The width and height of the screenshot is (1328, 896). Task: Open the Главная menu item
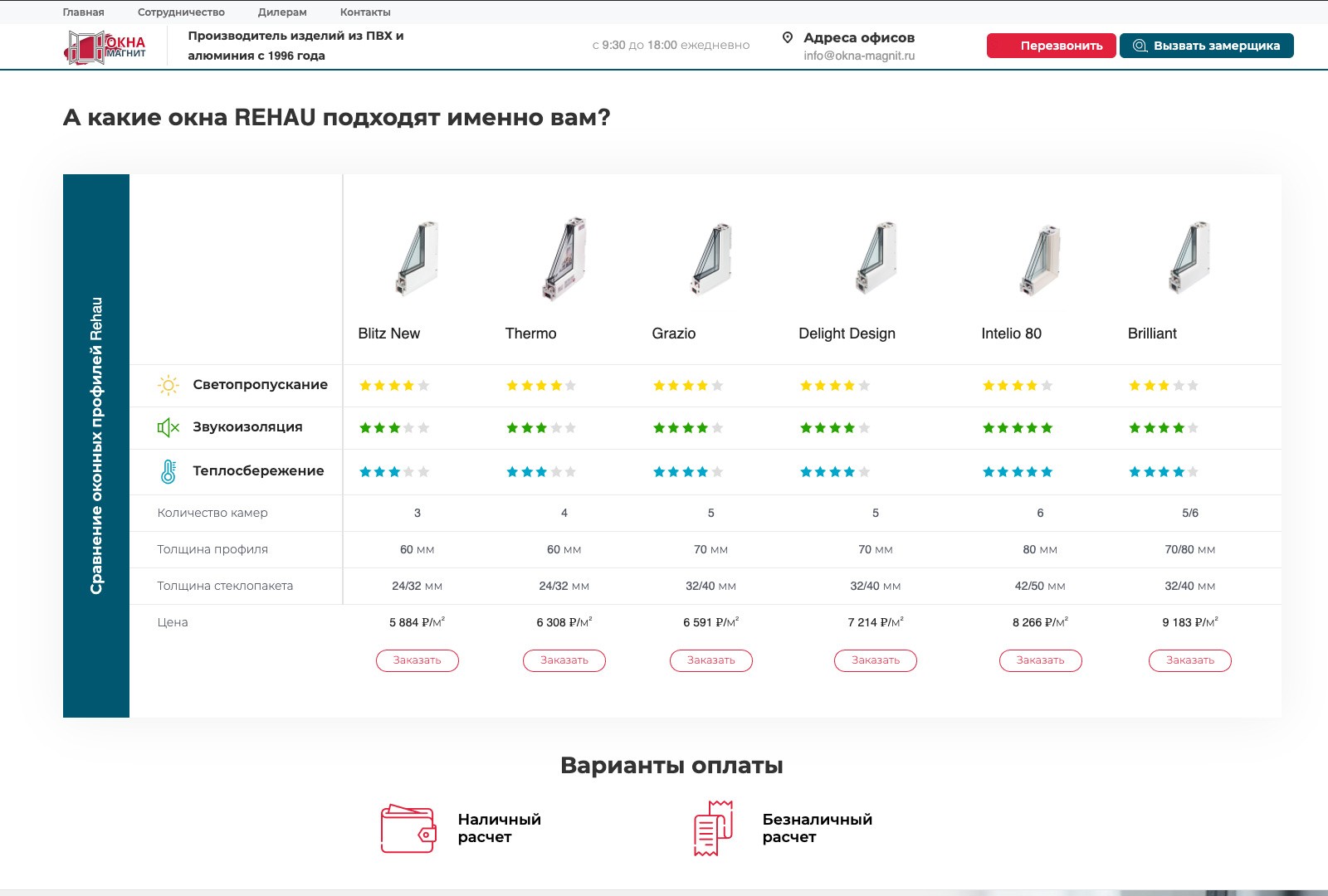(x=84, y=12)
